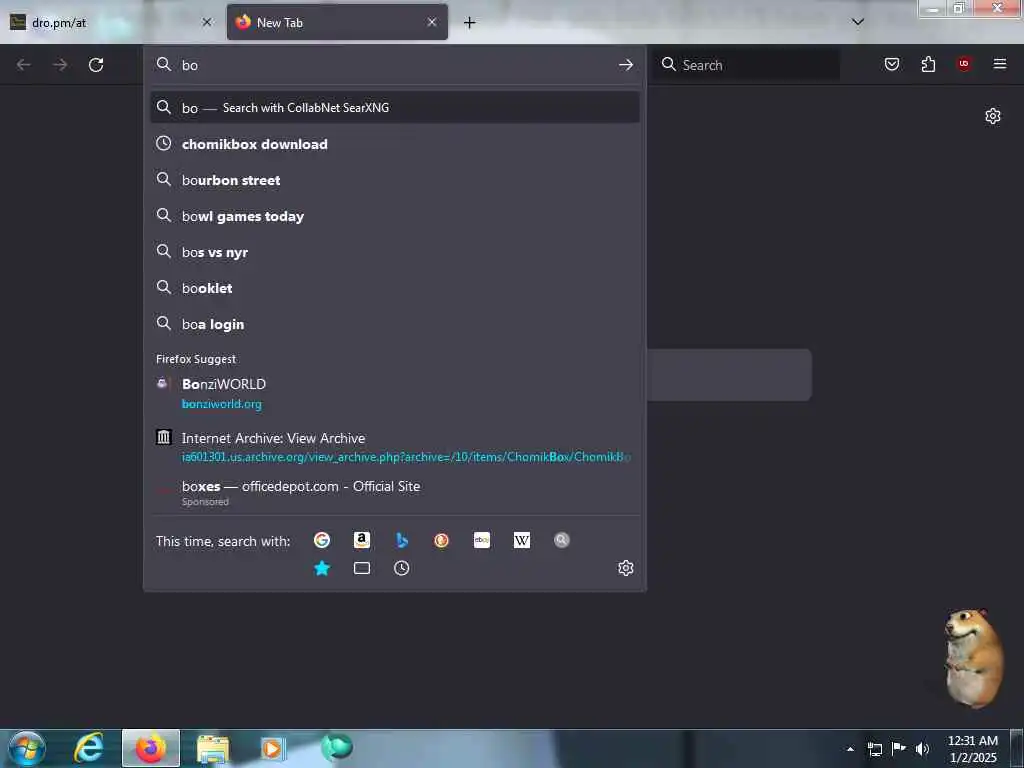Click the Go arrow in address bar
This screenshot has width=1024, height=768.
[626, 65]
